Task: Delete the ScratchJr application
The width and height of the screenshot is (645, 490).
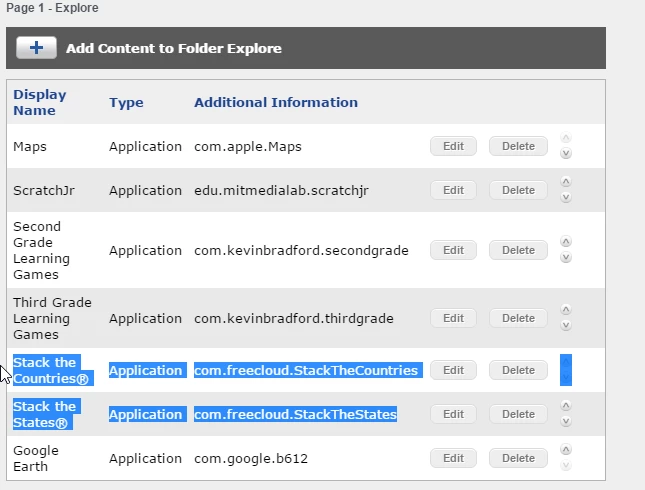Action: [518, 190]
